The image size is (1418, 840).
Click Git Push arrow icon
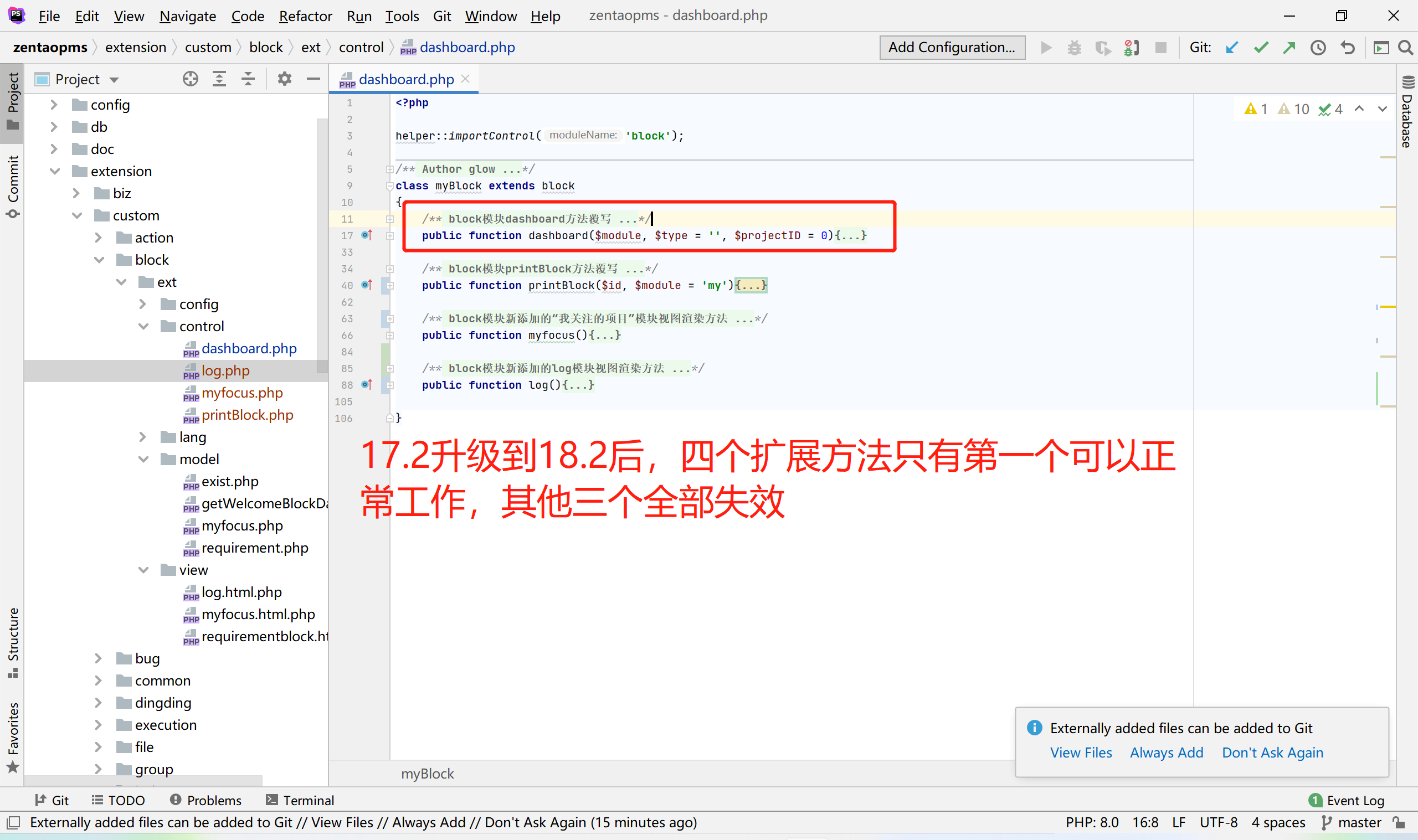tap(1289, 48)
